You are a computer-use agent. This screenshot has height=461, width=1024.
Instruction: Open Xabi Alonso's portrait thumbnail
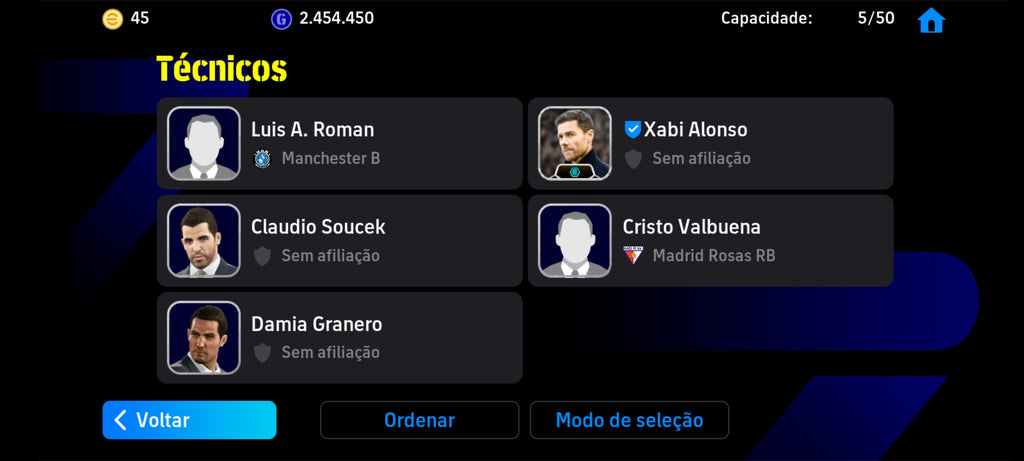click(x=575, y=144)
